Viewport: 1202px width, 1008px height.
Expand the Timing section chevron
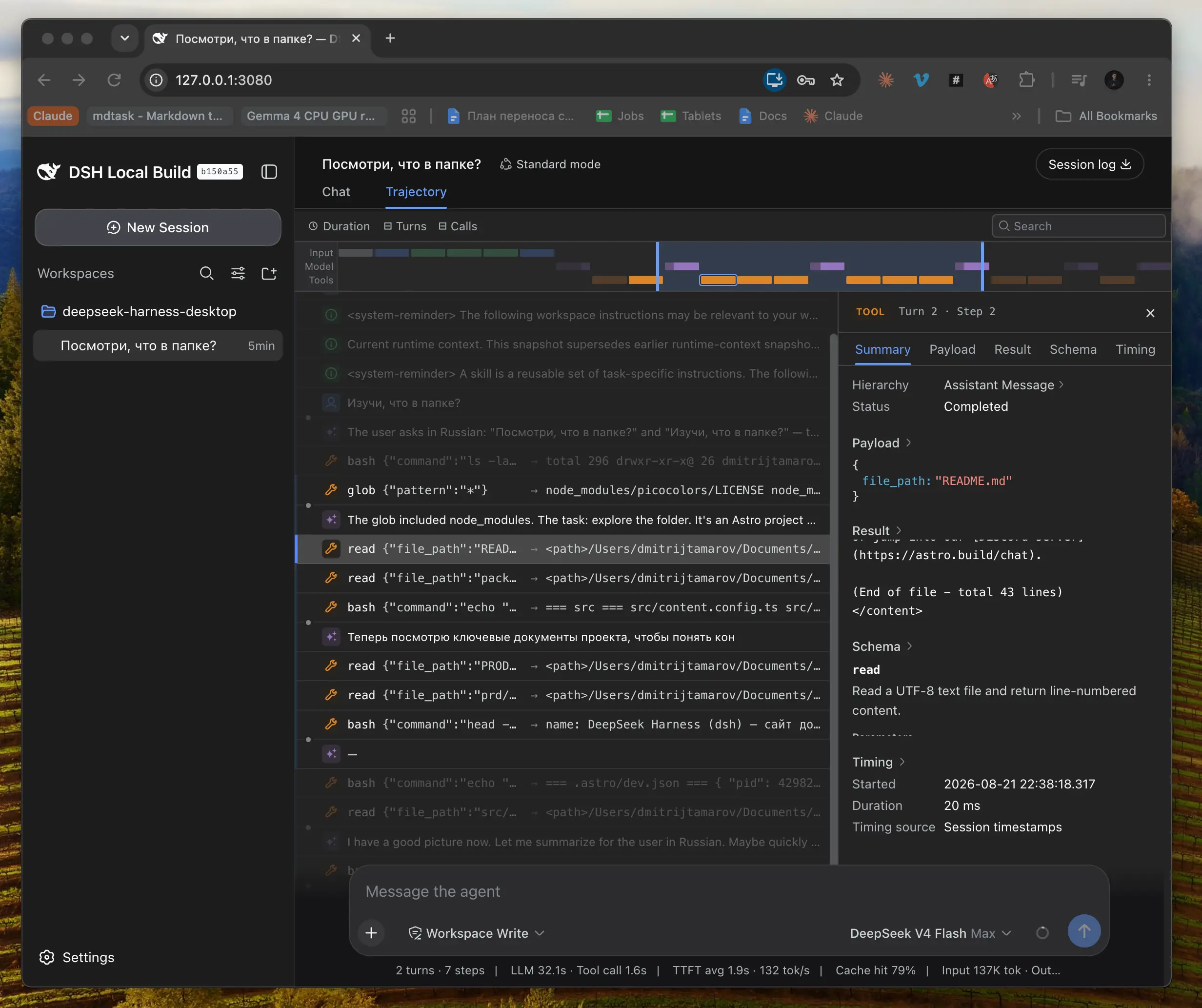click(902, 761)
